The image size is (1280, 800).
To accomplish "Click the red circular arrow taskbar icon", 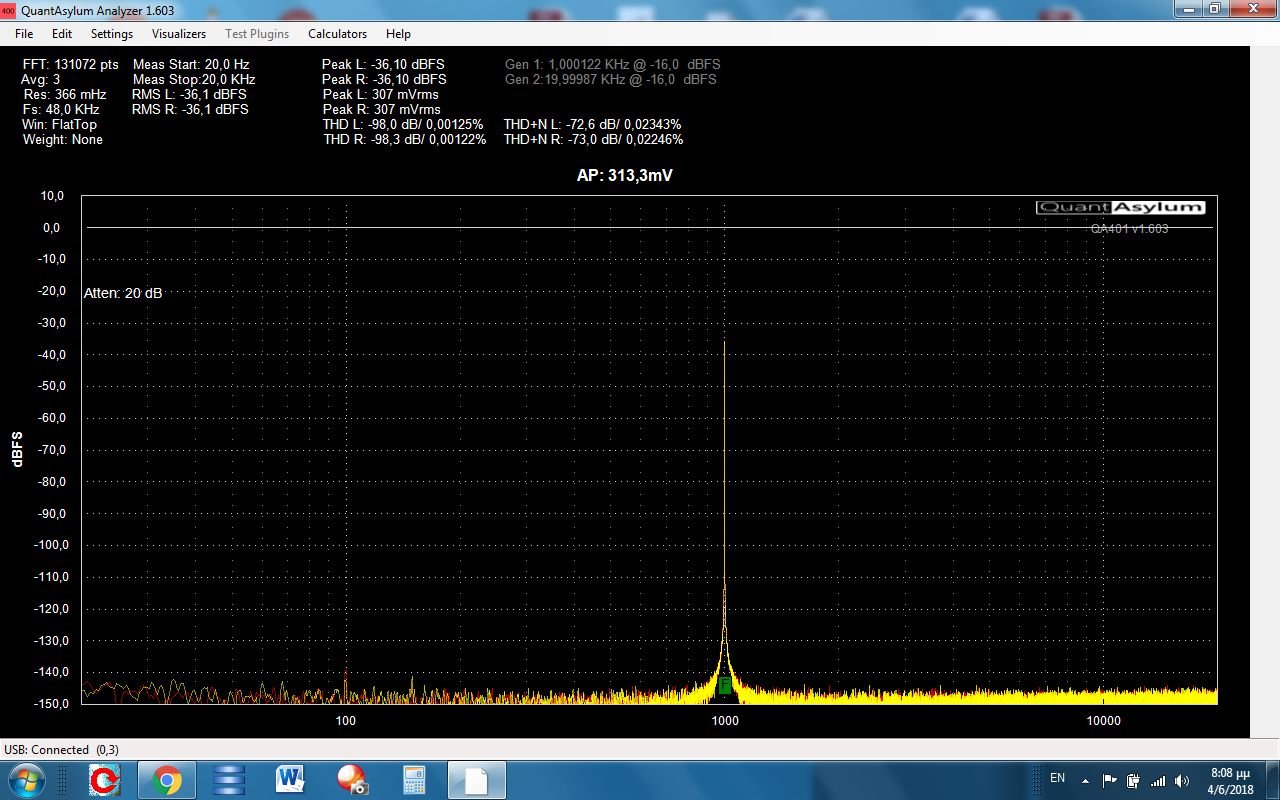I will tap(104, 780).
